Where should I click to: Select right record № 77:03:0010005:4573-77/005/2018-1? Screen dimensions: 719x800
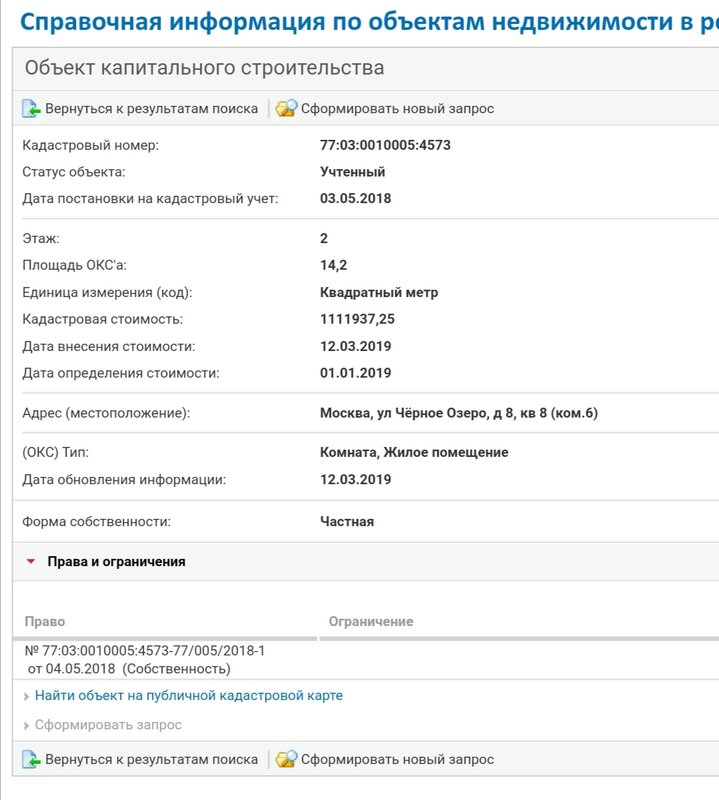coord(145,651)
